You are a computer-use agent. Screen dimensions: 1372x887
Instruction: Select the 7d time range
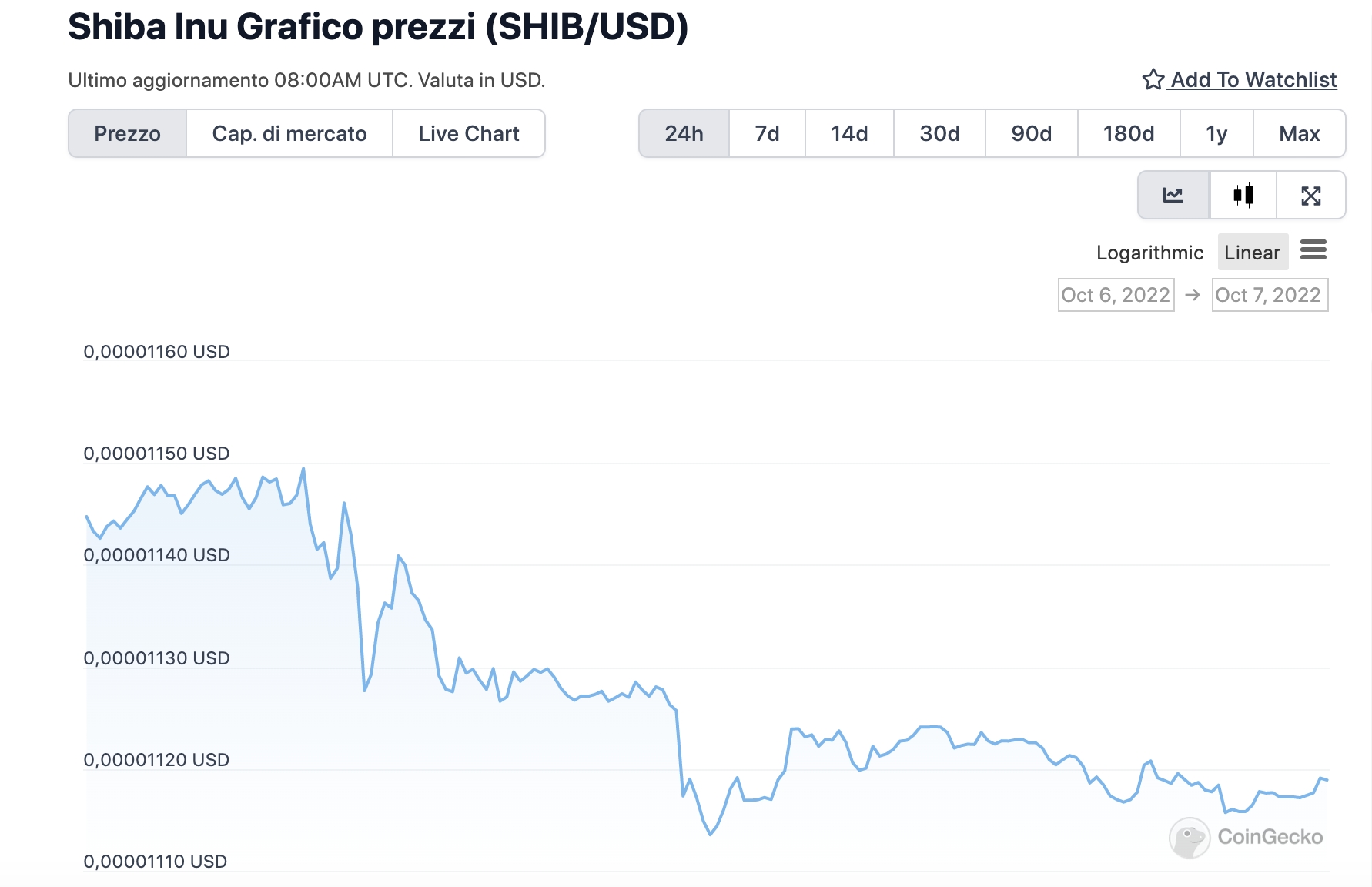tap(768, 133)
